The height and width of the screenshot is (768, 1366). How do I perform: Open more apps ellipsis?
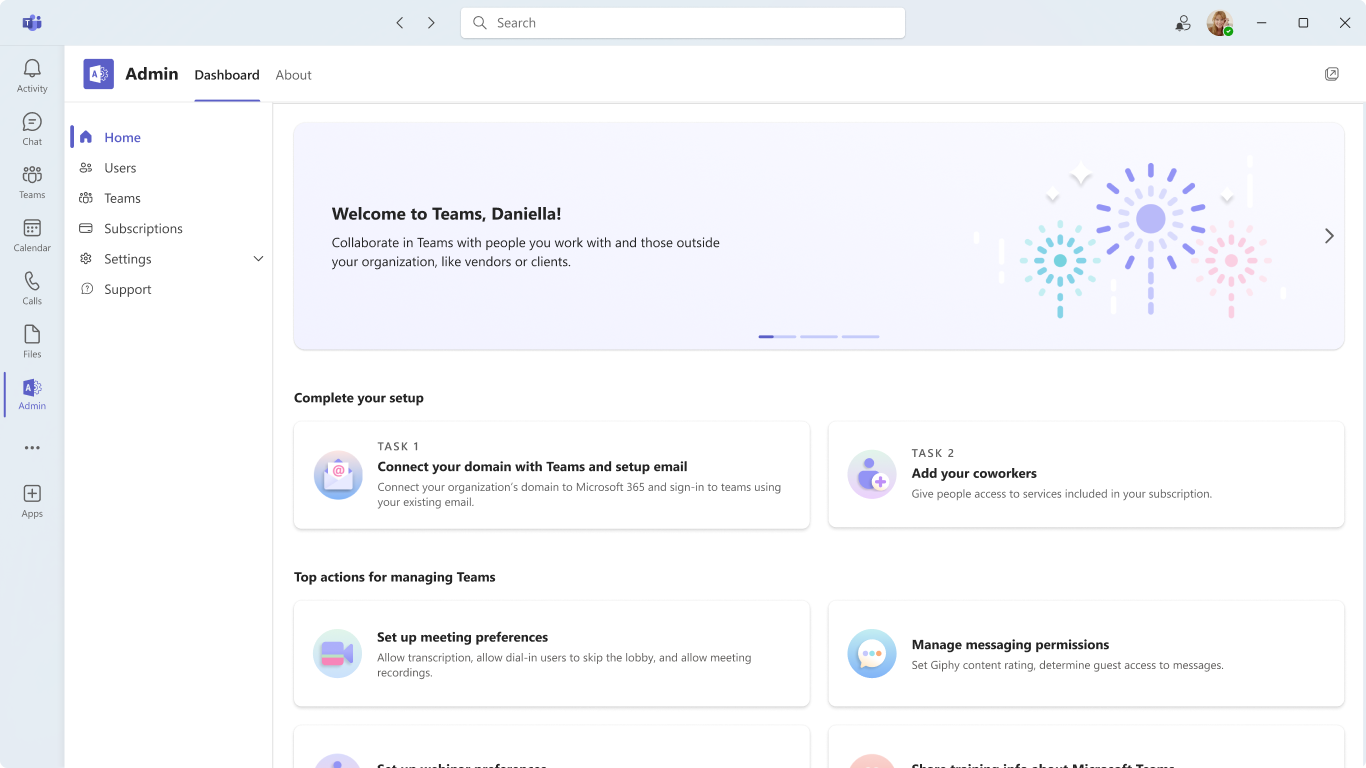(x=32, y=448)
